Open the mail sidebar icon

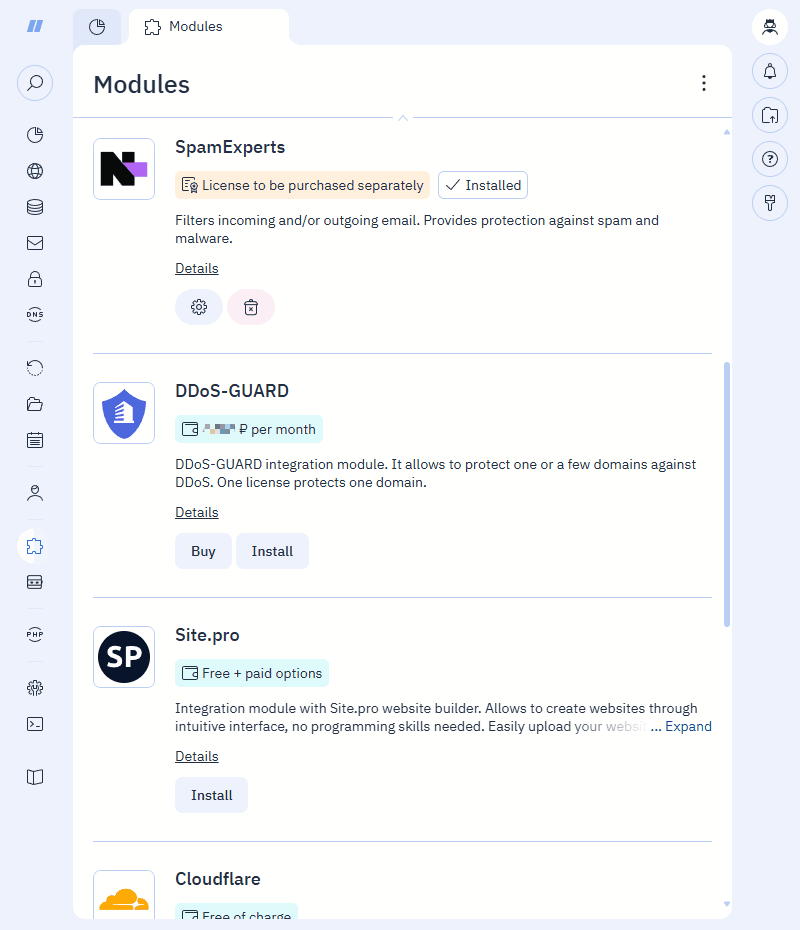click(x=35, y=243)
